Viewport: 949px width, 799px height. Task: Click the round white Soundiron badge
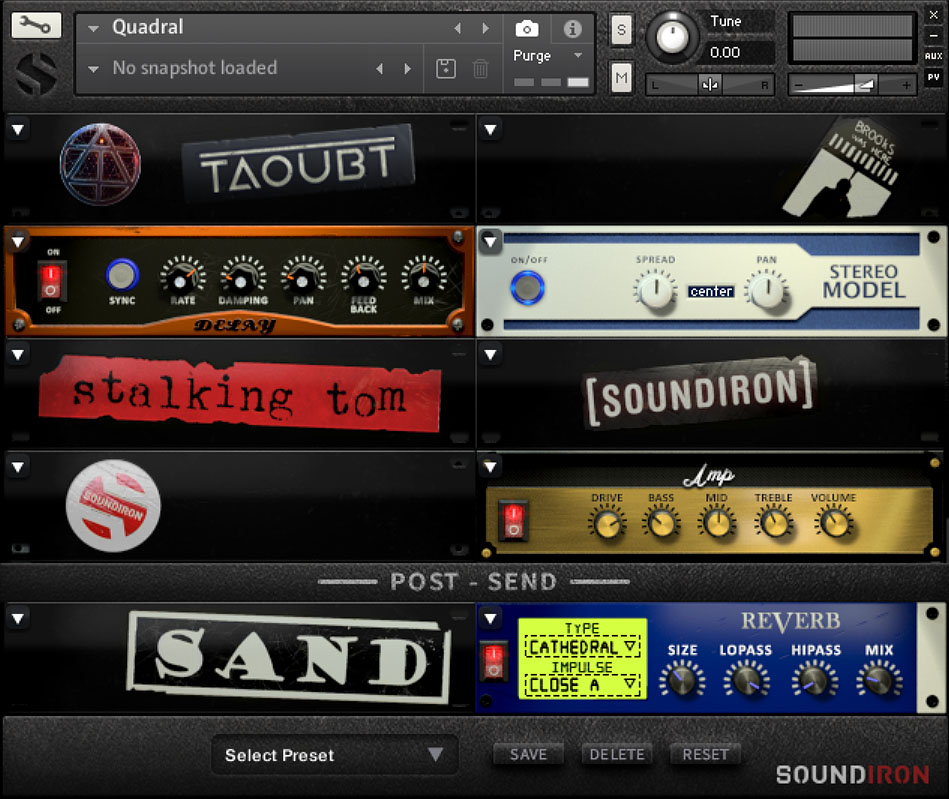pos(113,505)
